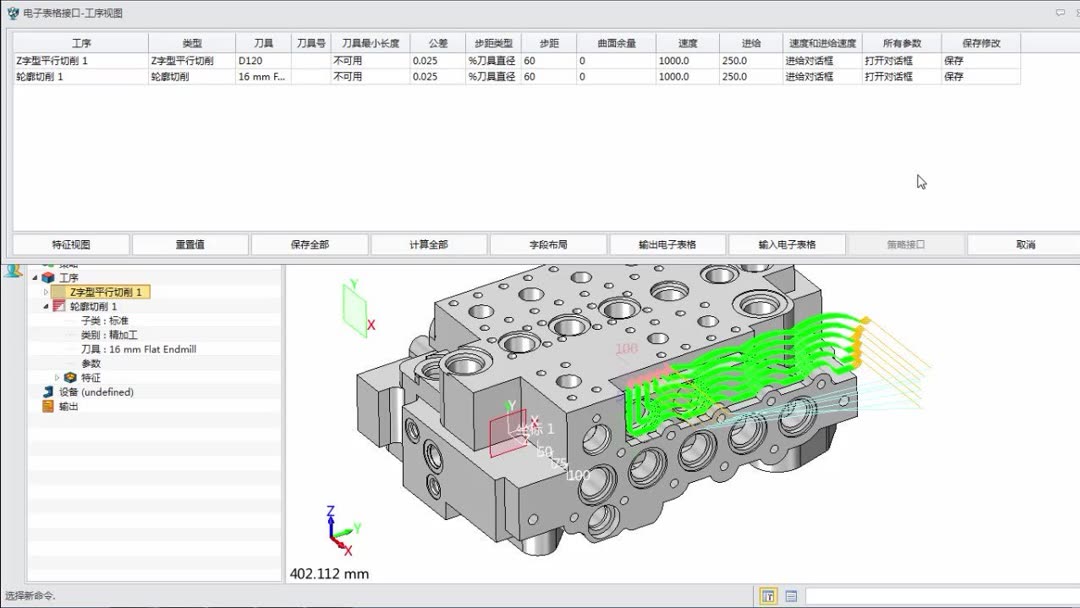The width and height of the screenshot is (1080, 608).
Task: Open the 特征视图 view
Action: [69, 243]
